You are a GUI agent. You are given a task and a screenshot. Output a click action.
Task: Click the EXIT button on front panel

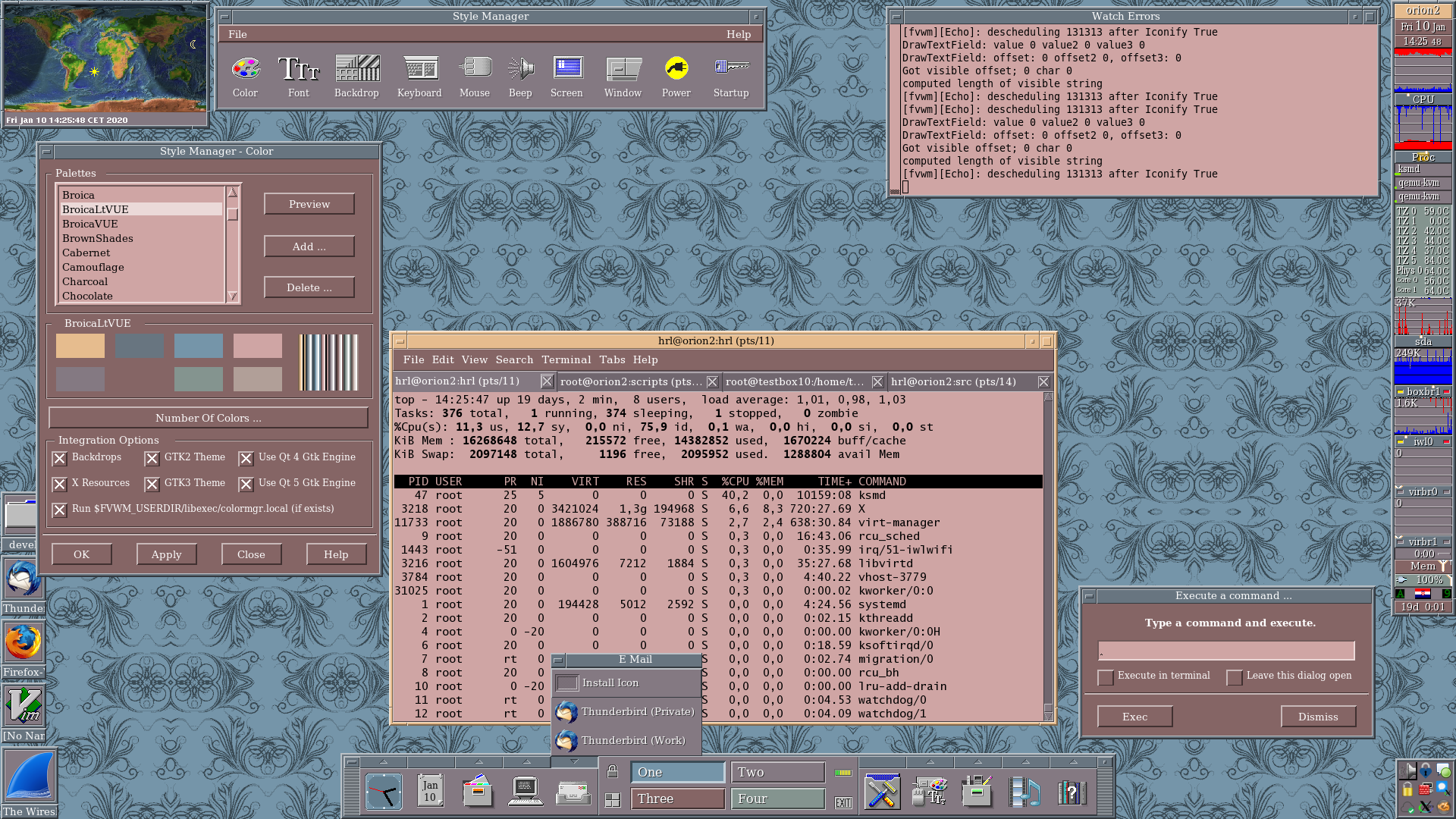(x=843, y=802)
